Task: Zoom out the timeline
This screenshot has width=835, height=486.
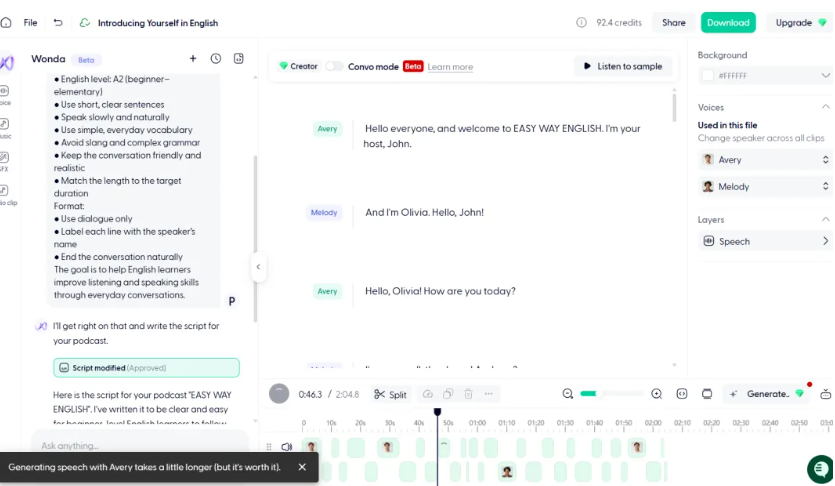Action: (568, 394)
